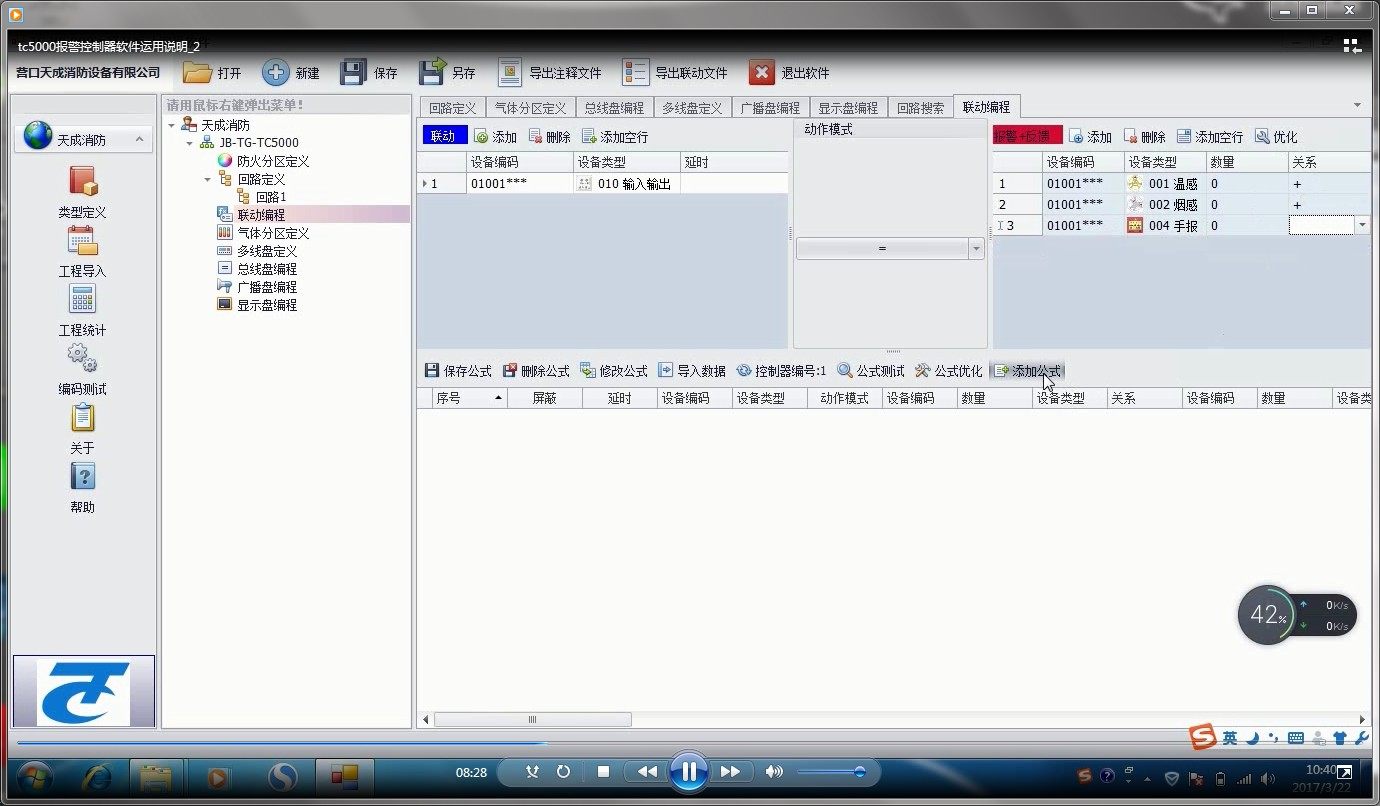Image resolution: width=1380 pixels, height=806 pixels.
Task: Exit the software with 退出软件
Action: click(790, 72)
